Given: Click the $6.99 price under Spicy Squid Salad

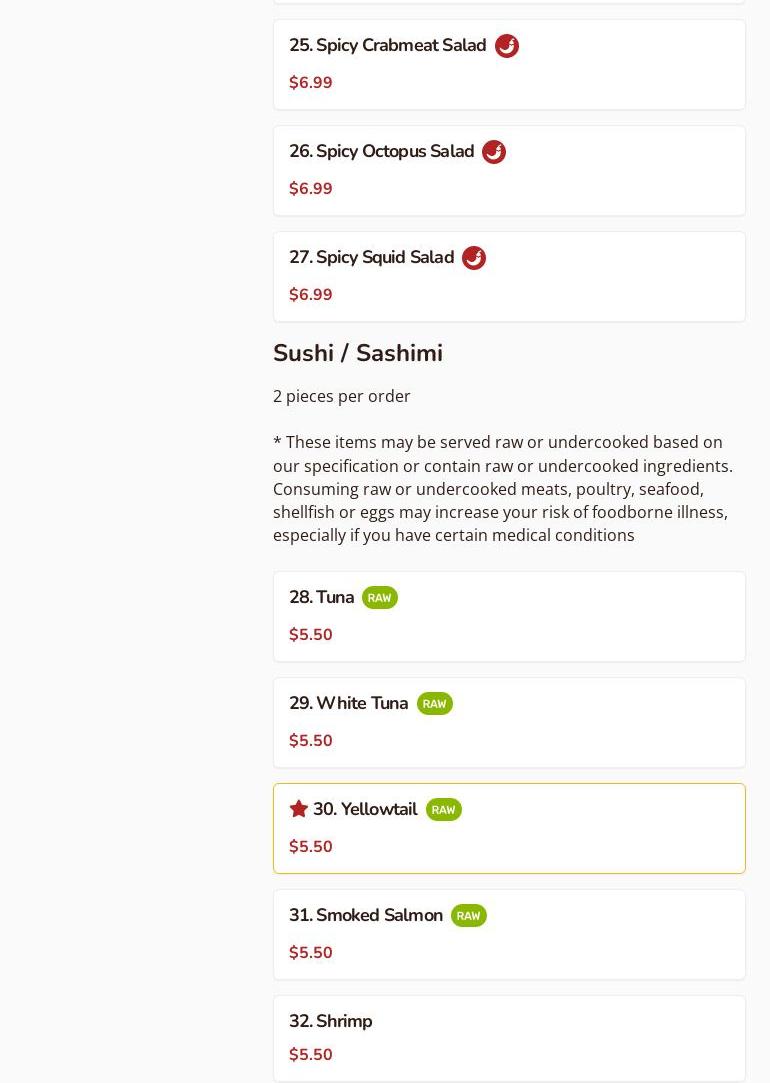Looking at the screenshot, I should 311,295.
